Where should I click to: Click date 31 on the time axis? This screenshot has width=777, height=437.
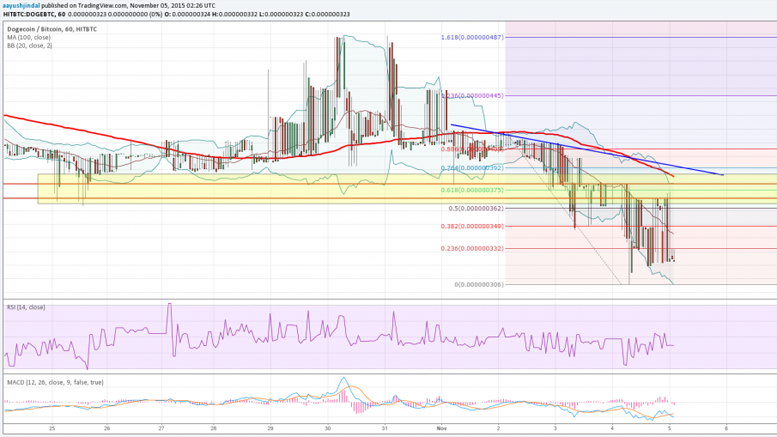(x=385, y=428)
